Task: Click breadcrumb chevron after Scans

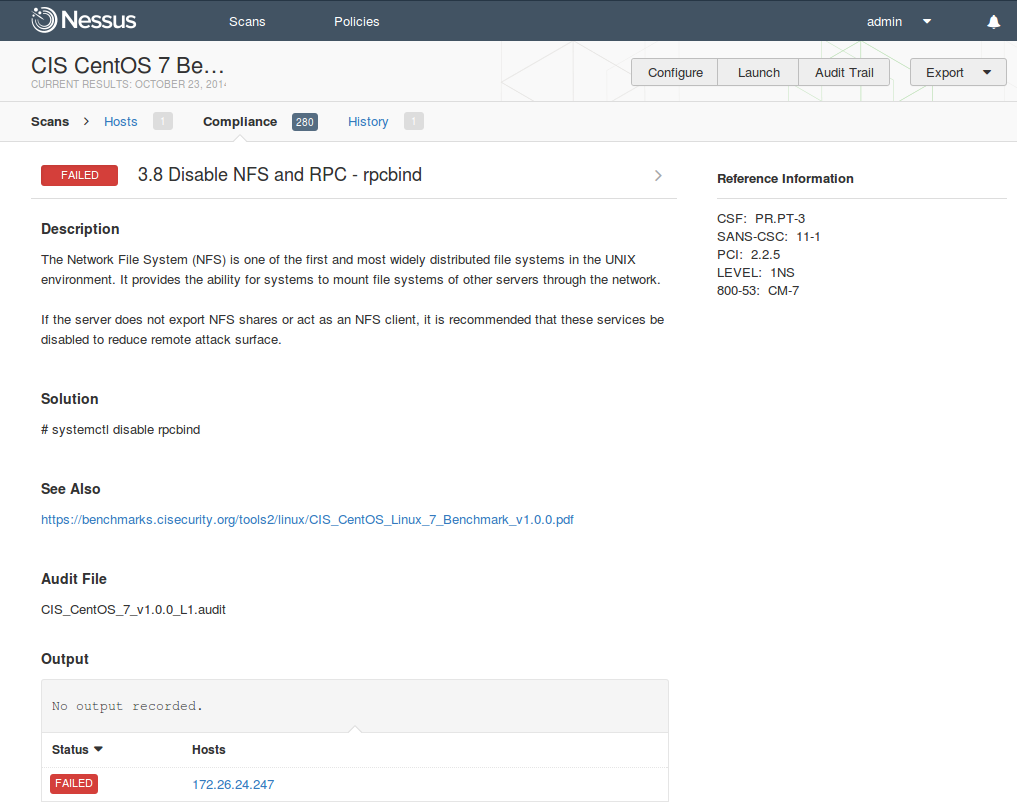Action: pos(86,121)
